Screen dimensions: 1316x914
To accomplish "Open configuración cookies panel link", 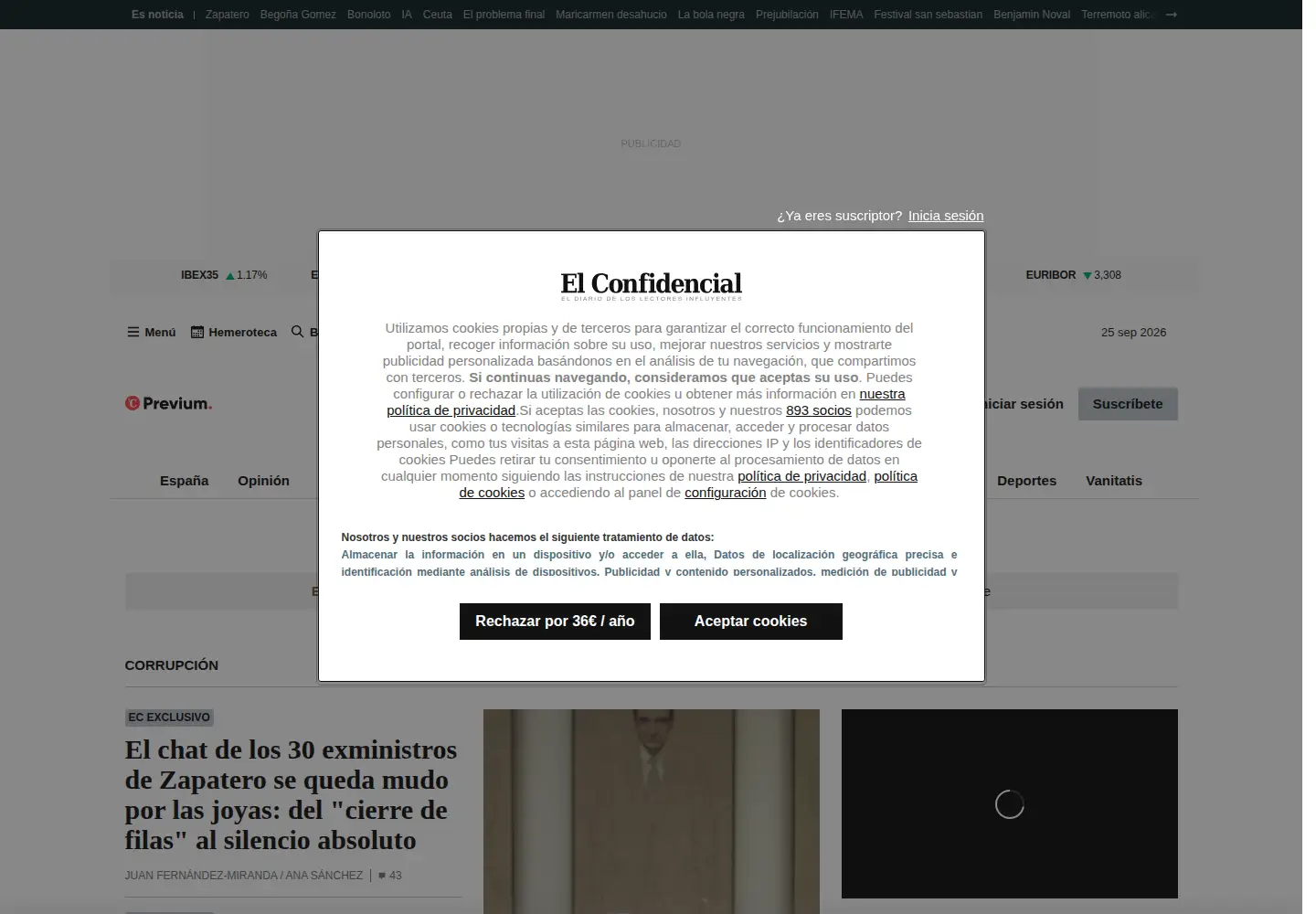I will (726, 493).
